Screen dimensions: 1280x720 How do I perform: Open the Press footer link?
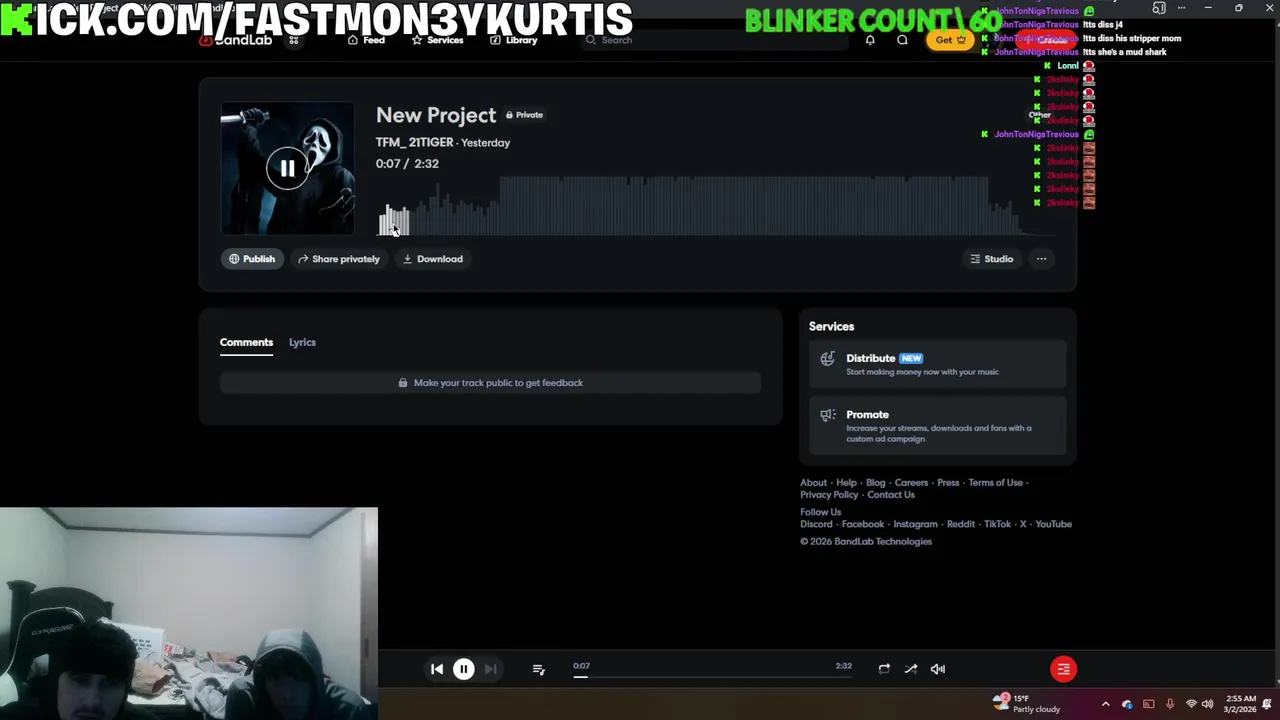click(x=948, y=483)
